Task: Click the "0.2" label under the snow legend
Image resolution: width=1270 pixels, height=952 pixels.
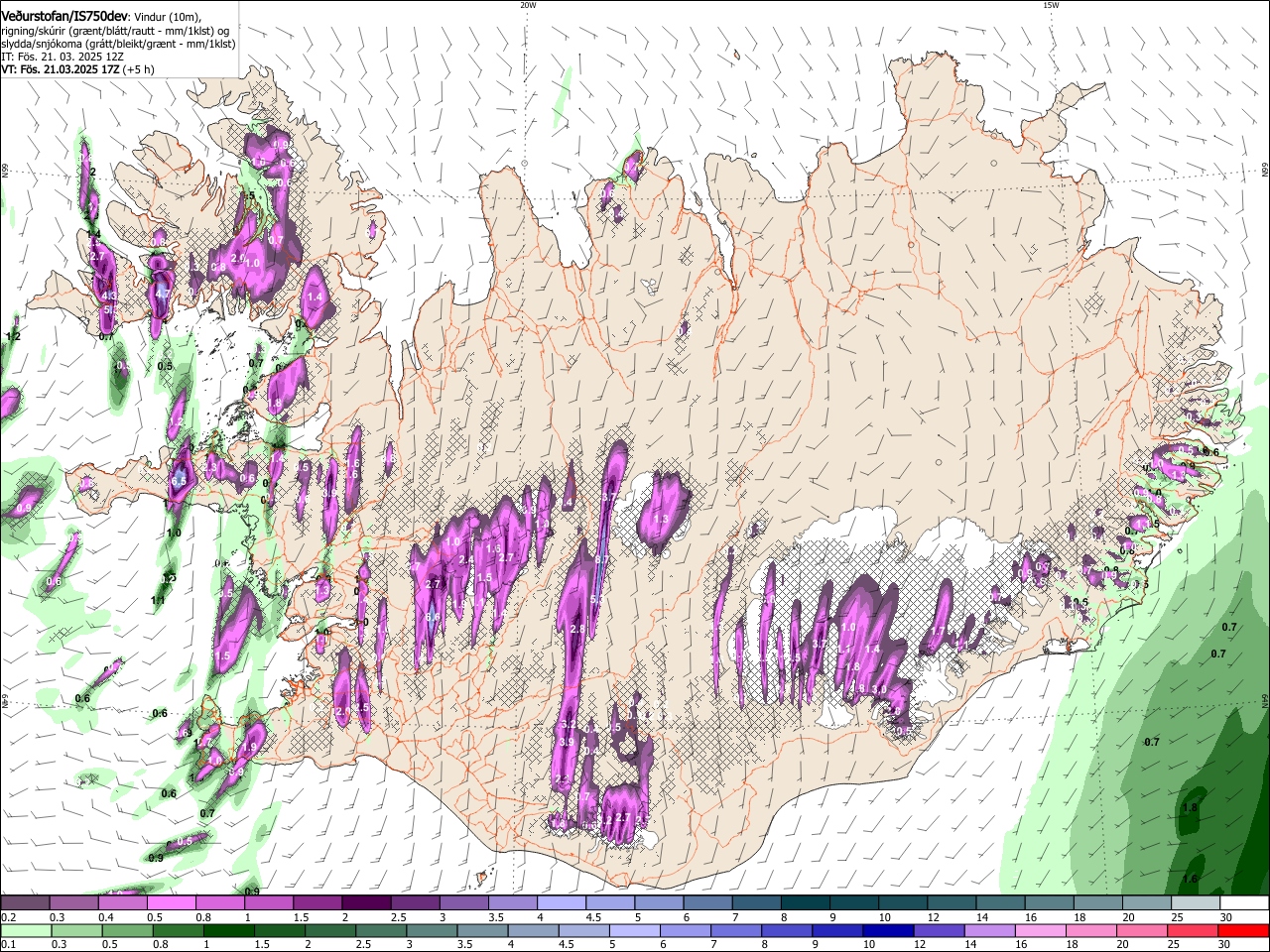Action: [x=9, y=917]
